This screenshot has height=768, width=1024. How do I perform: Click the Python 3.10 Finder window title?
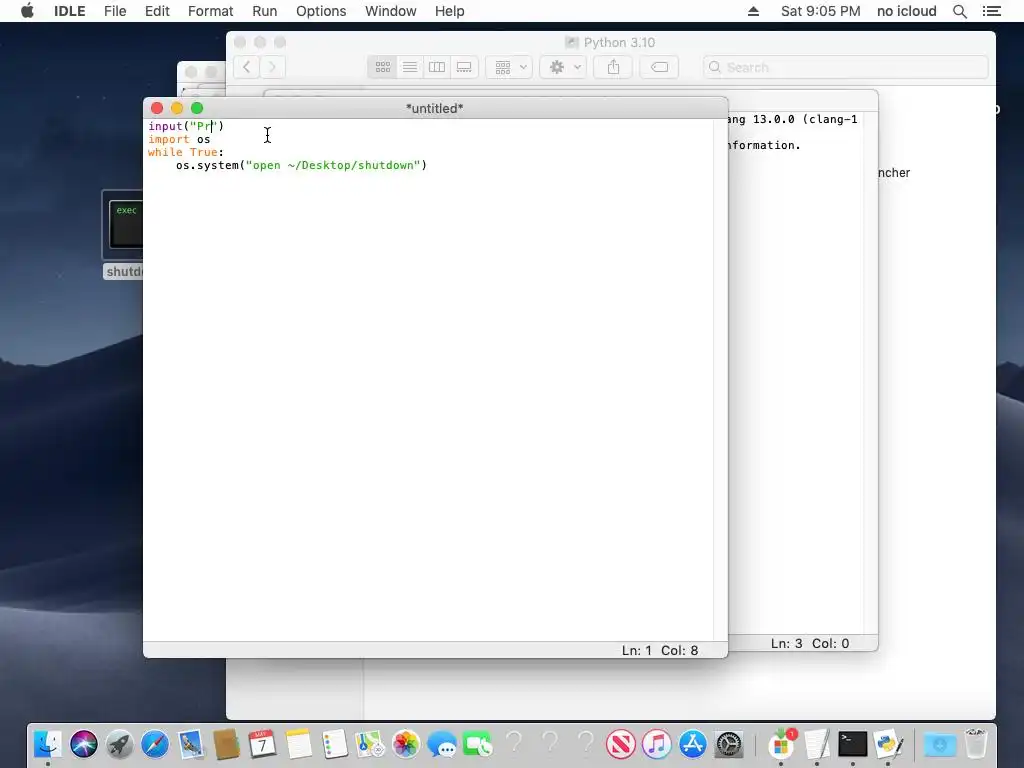click(618, 42)
